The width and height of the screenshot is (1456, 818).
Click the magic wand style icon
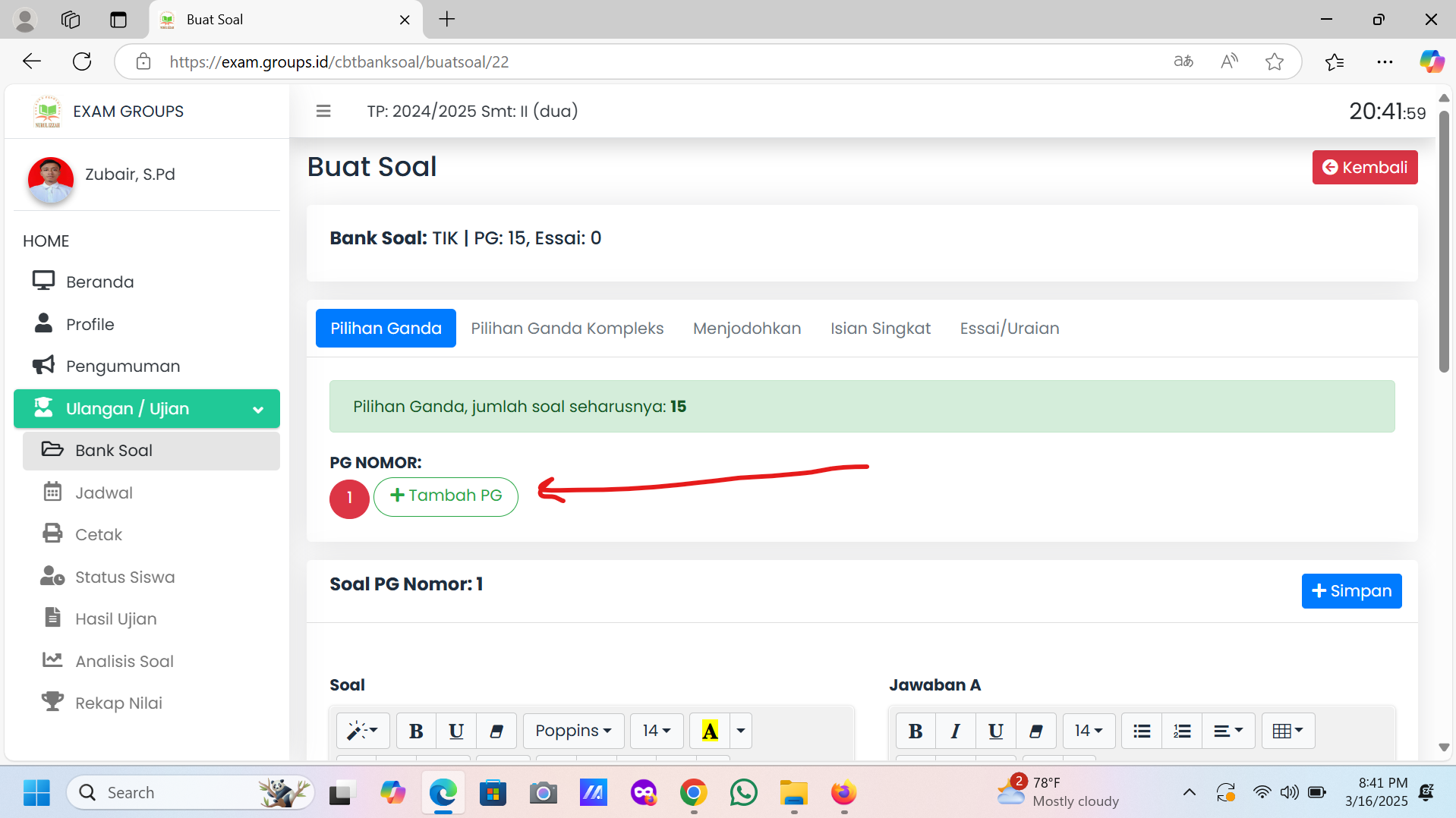click(362, 731)
